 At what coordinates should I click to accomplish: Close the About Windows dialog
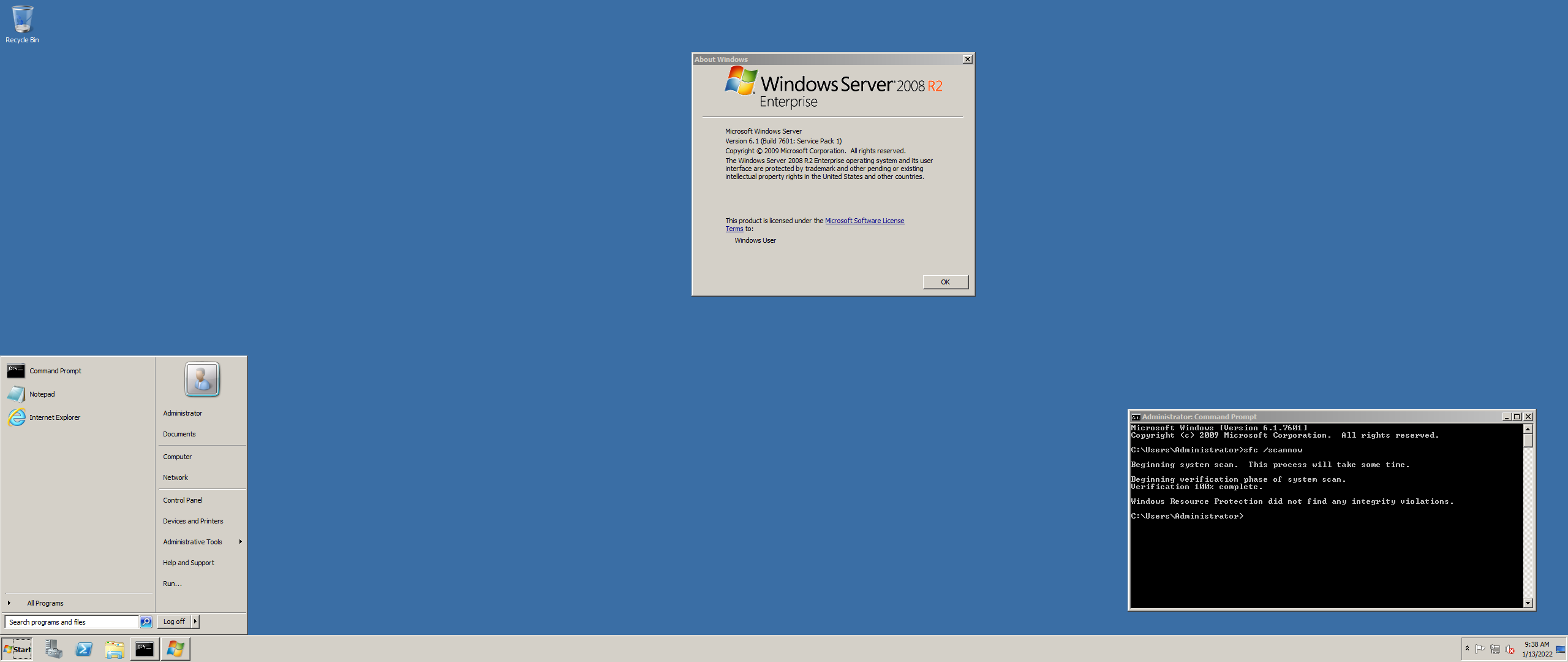pyautogui.click(x=967, y=59)
